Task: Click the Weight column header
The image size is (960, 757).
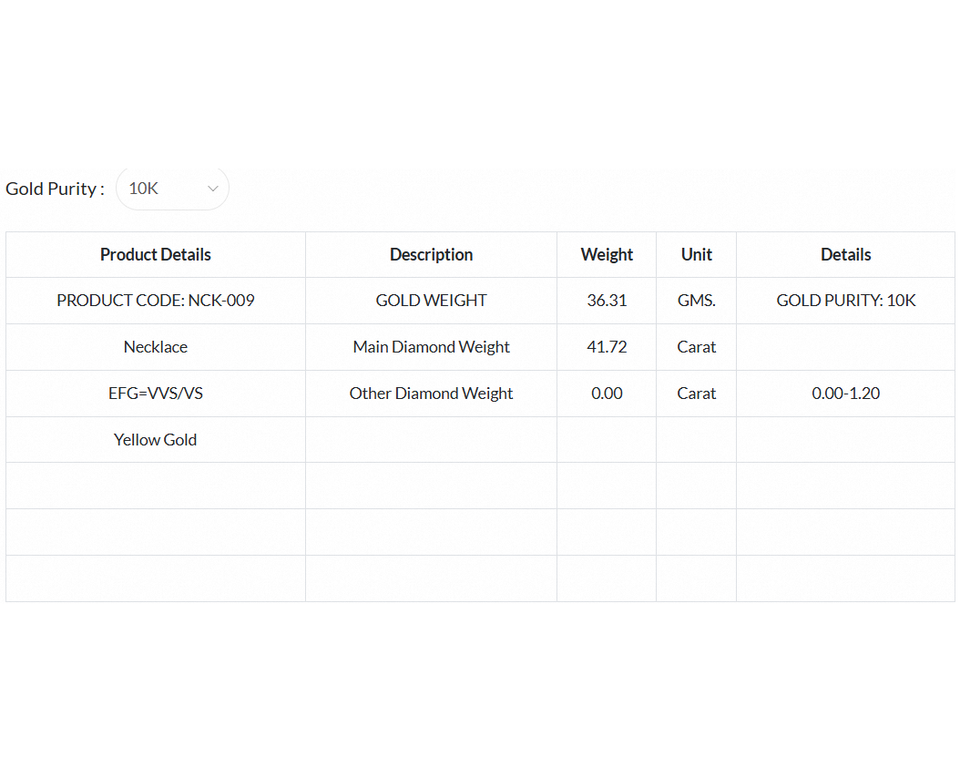Action: [606, 255]
